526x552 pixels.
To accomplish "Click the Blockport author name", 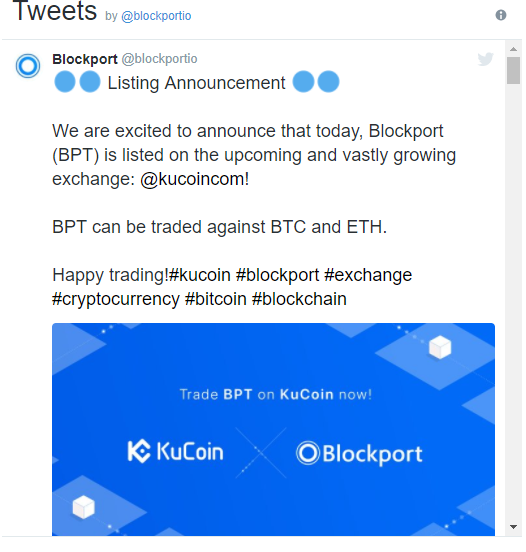I will (84, 59).
